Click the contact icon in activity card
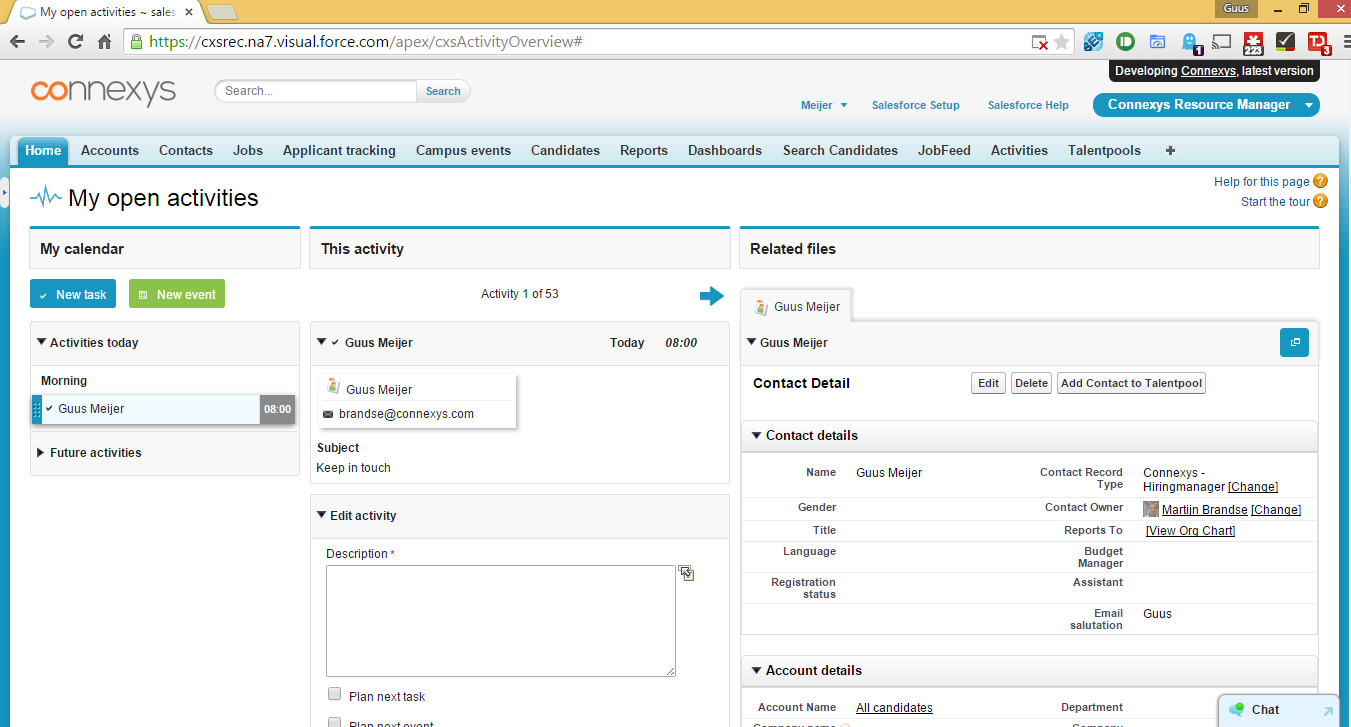This screenshot has width=1351, height=727. coord(333,388)
